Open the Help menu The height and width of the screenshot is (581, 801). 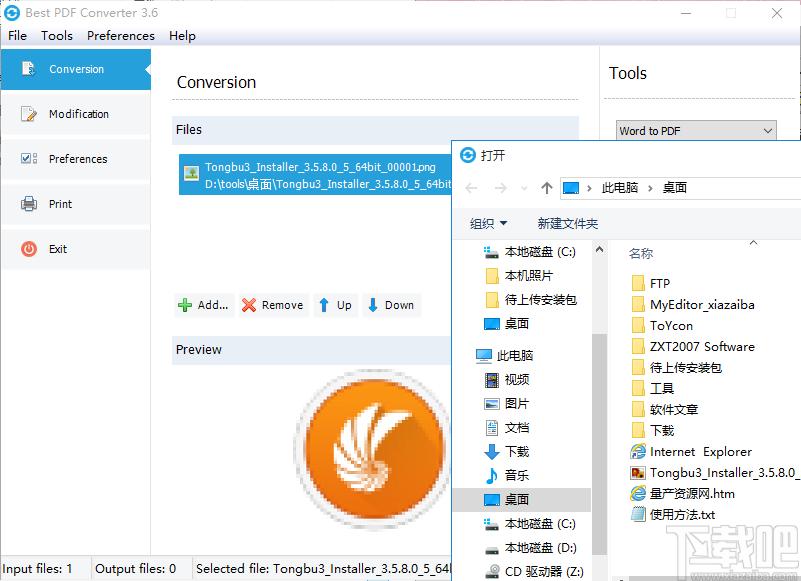point(182,36)
